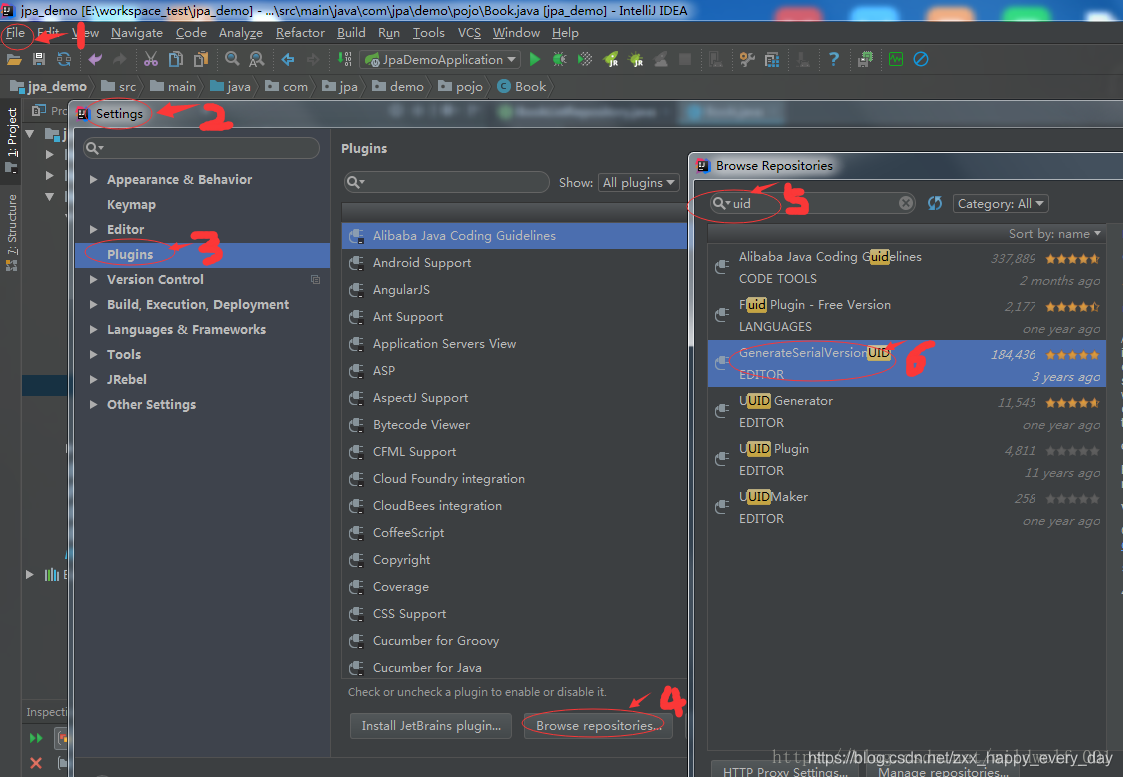The image size is (1123, 777).
Task: Click the Replace toolbar icon
Action: click(256, 59)
